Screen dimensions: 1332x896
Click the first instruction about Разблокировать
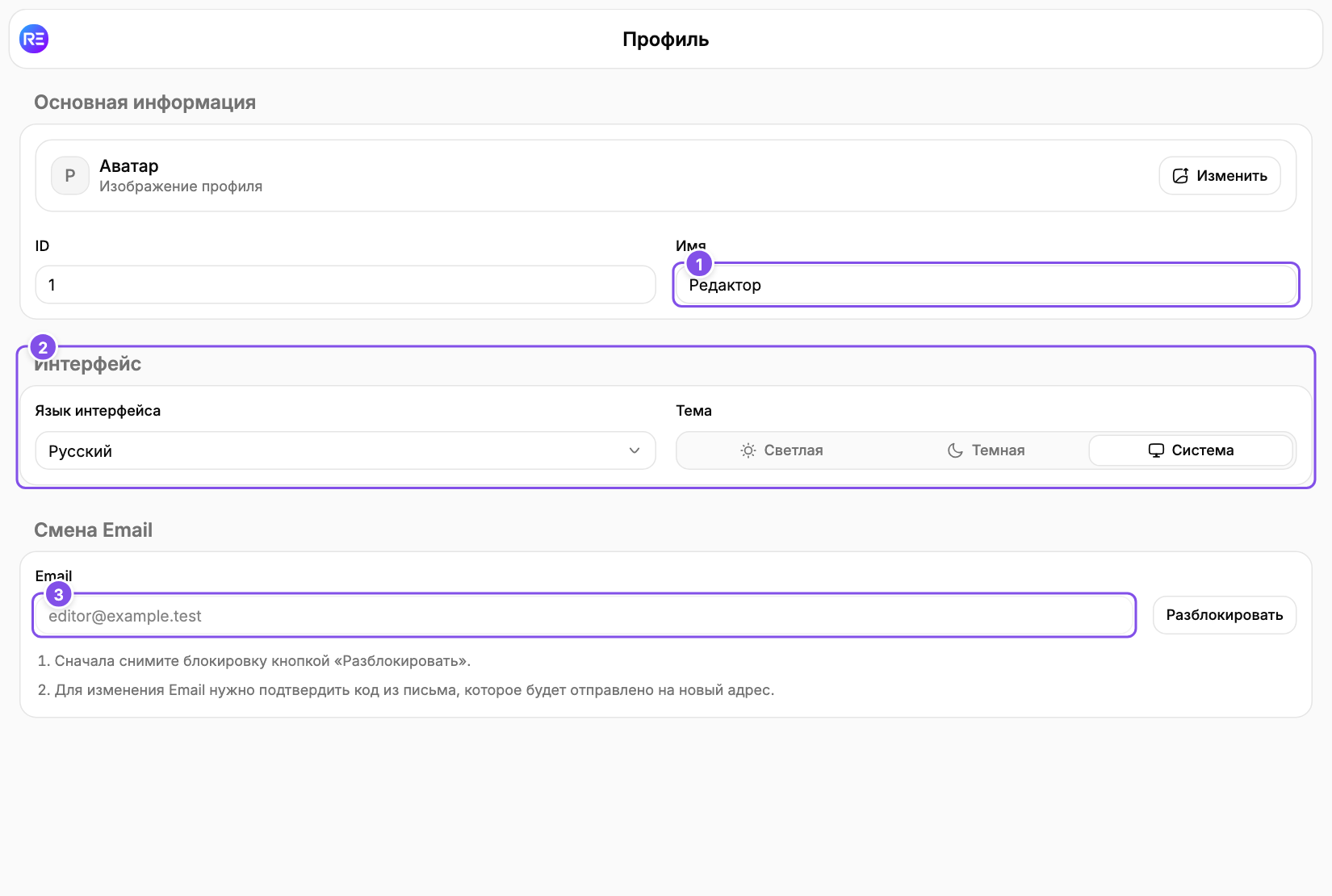tap(254, 661)
